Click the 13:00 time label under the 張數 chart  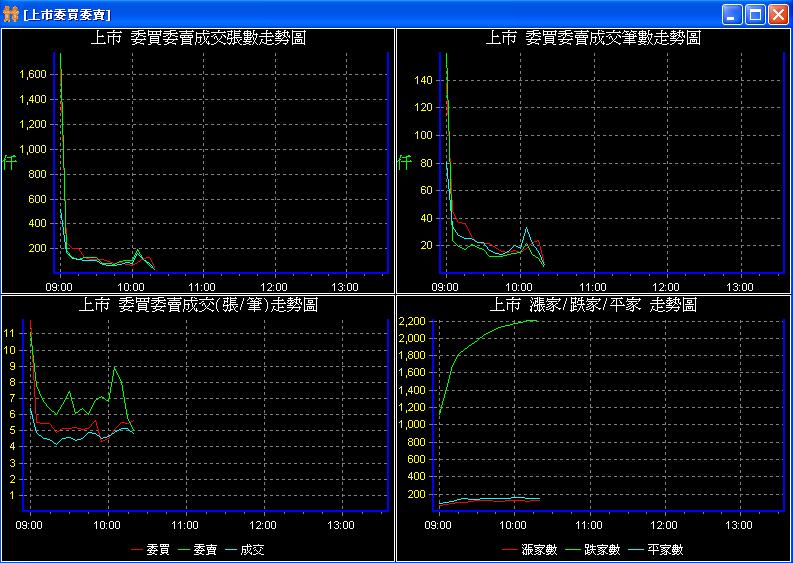(345, 287)
